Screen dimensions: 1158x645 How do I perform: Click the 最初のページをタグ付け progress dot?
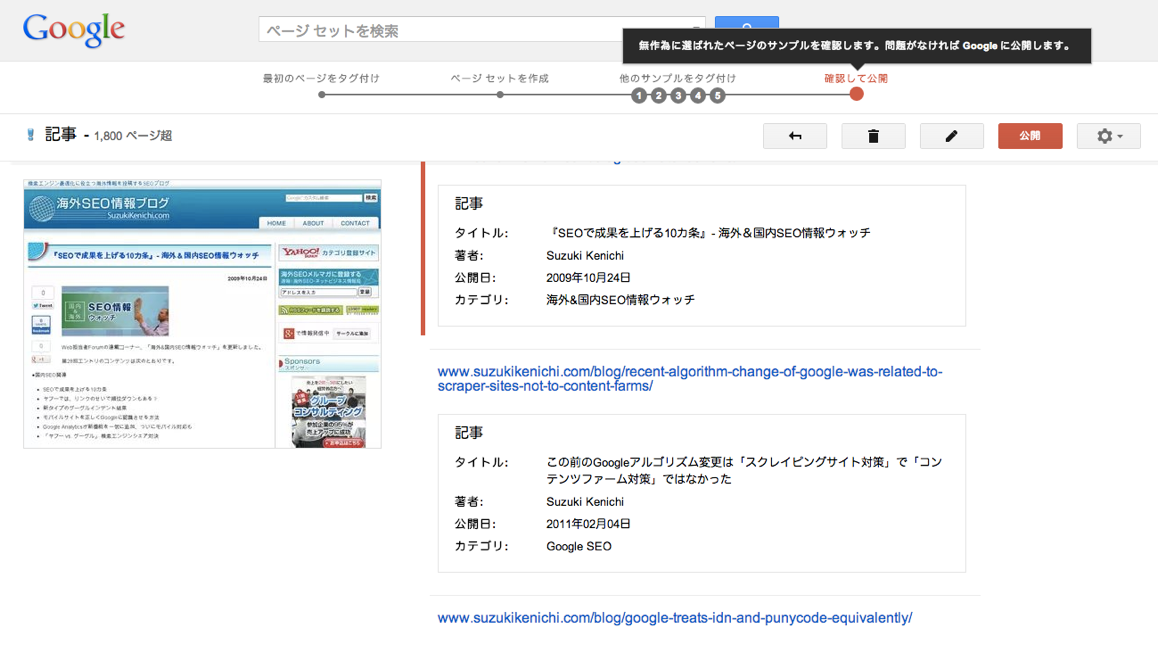tap(321, 95)
